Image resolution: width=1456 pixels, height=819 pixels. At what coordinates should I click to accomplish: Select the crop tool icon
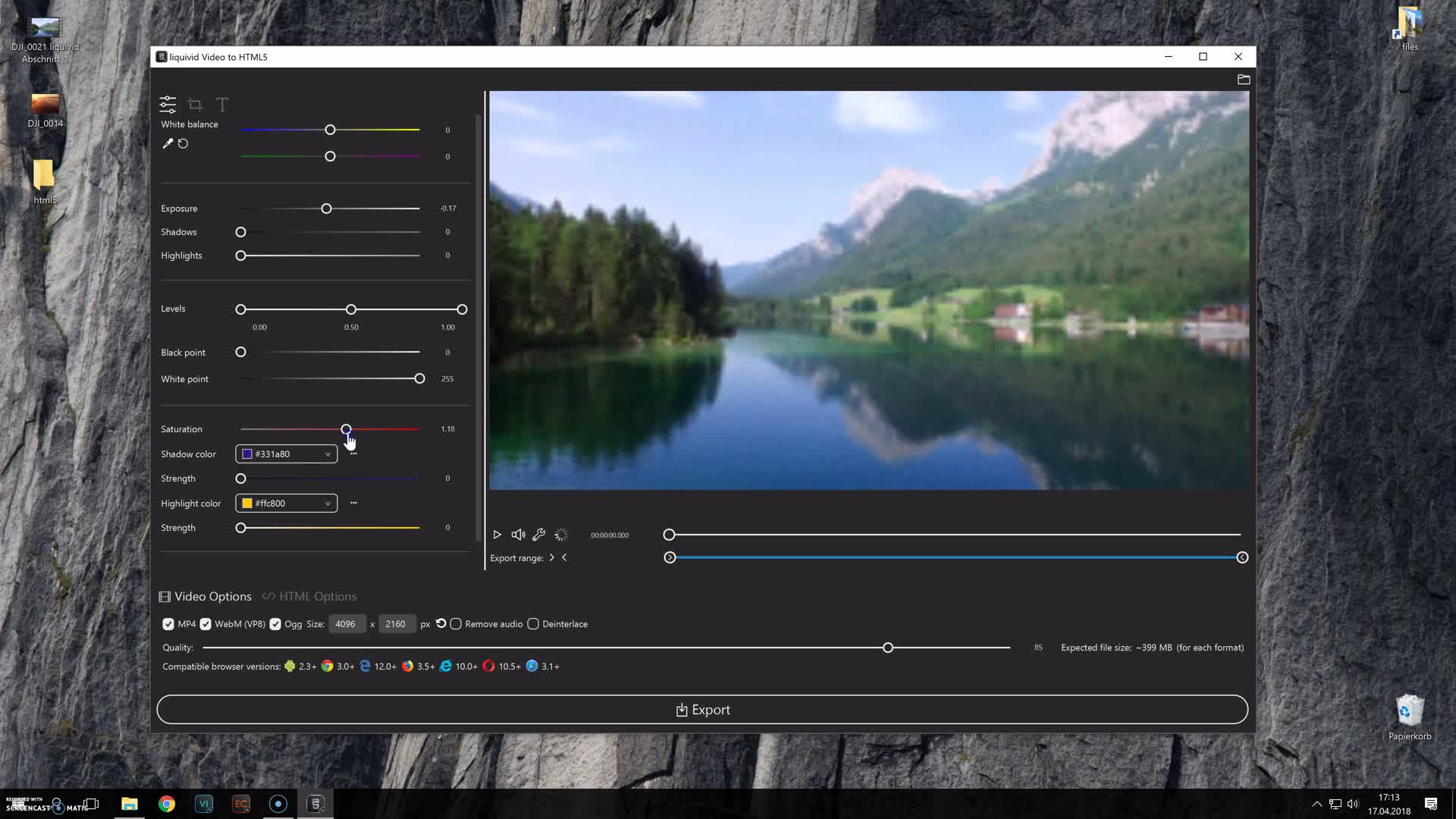pos(195,105)
